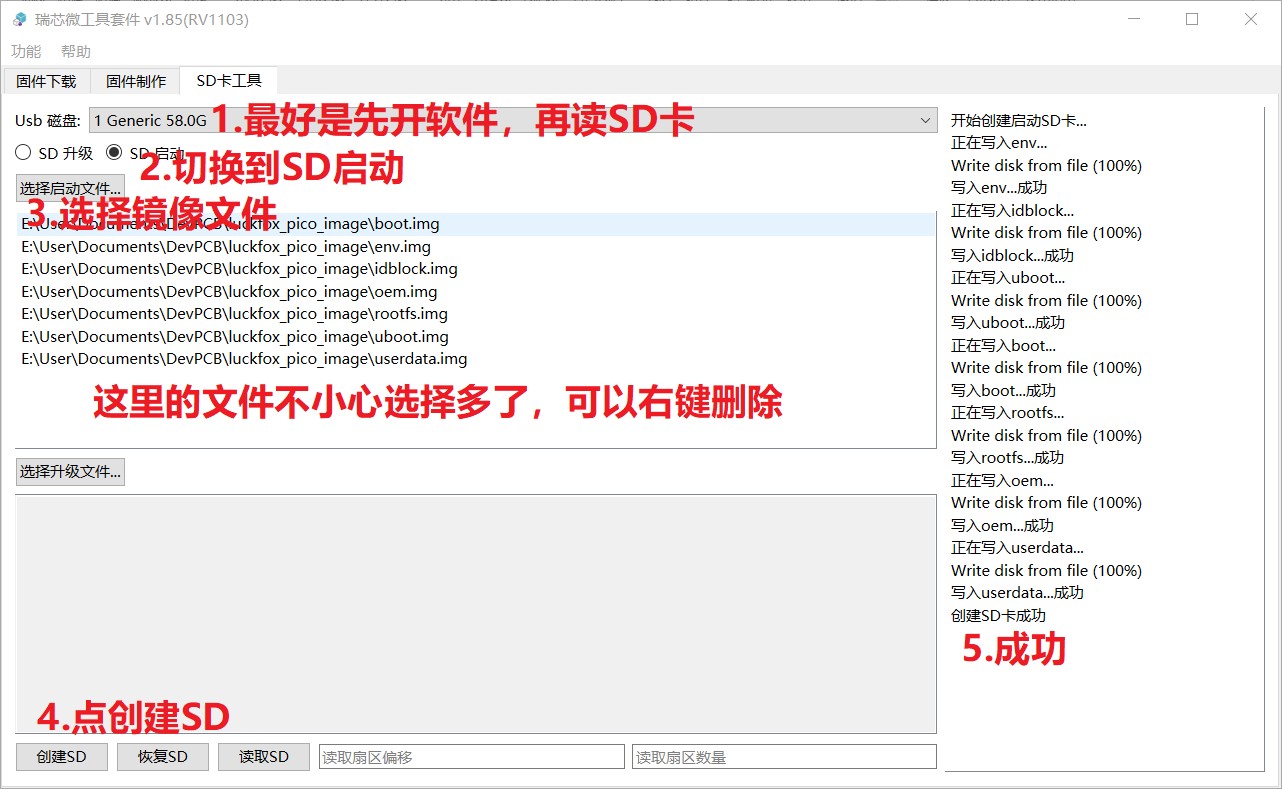The height and width of the screenshot is (789, 1282).
Task: Select env.img row in file list
Action: (476, 246)
